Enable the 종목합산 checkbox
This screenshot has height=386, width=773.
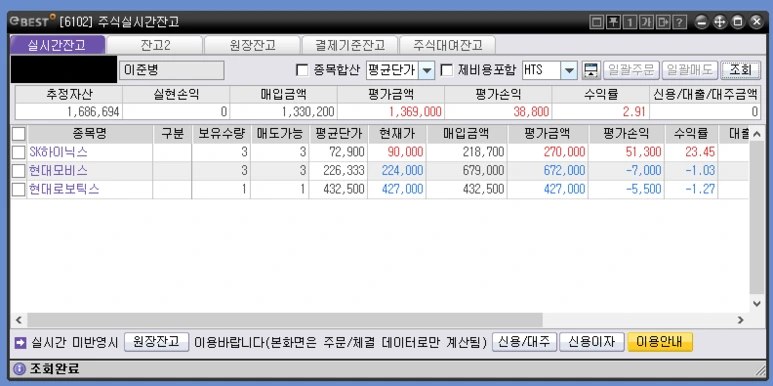coord(302,70)
